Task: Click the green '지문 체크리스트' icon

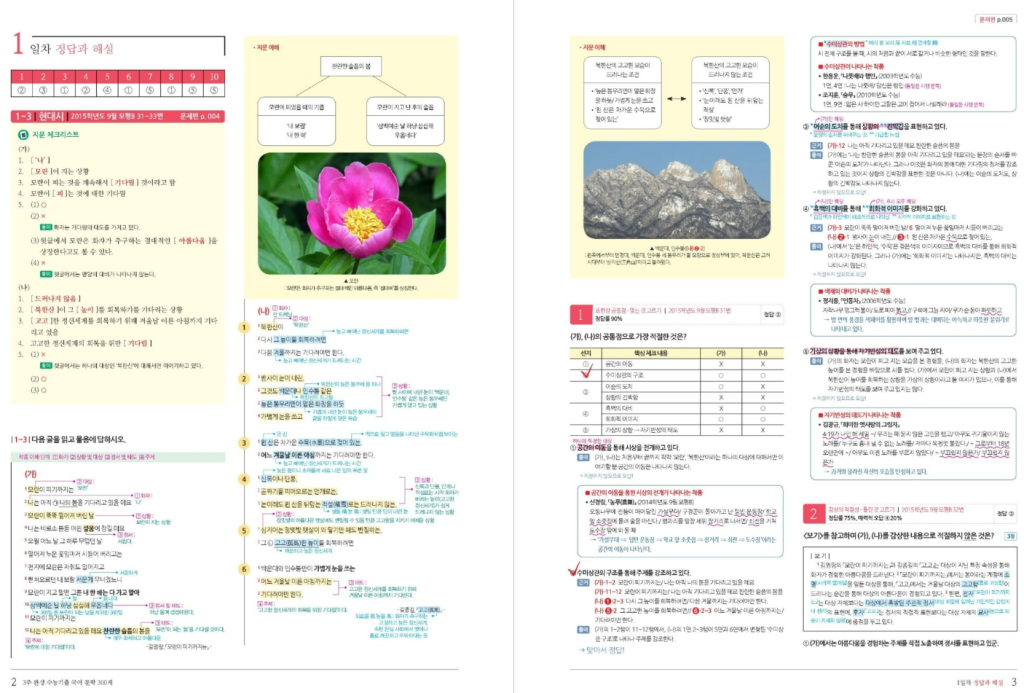Action: pos(23,135)
